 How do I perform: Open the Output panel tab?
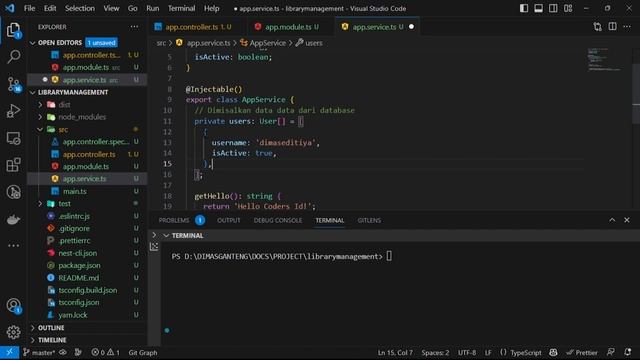[229, 220]
